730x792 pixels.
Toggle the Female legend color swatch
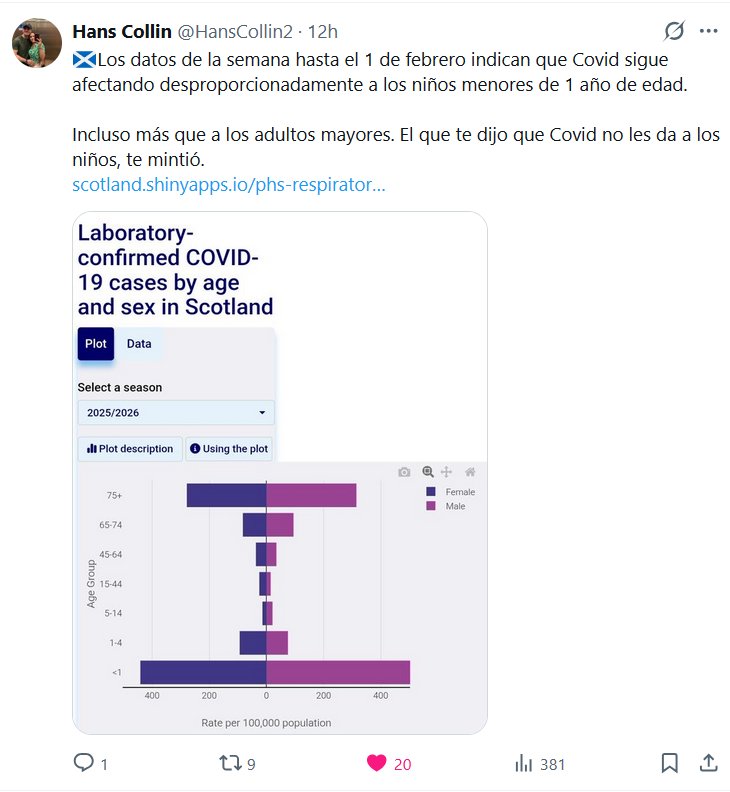coord(431,492)
